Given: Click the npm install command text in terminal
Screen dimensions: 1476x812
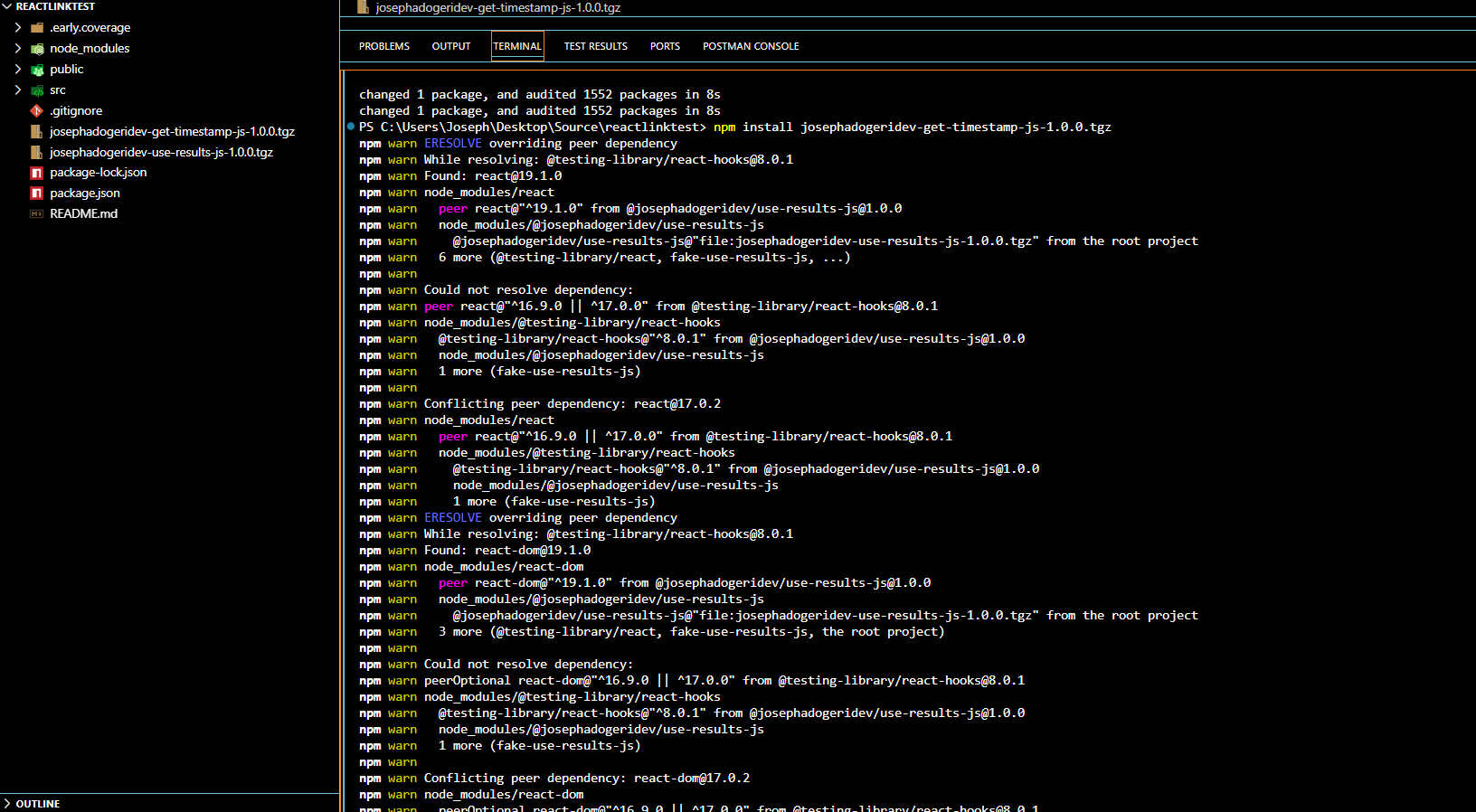Looking at the screenshot, I should click(x=913, y=127).
